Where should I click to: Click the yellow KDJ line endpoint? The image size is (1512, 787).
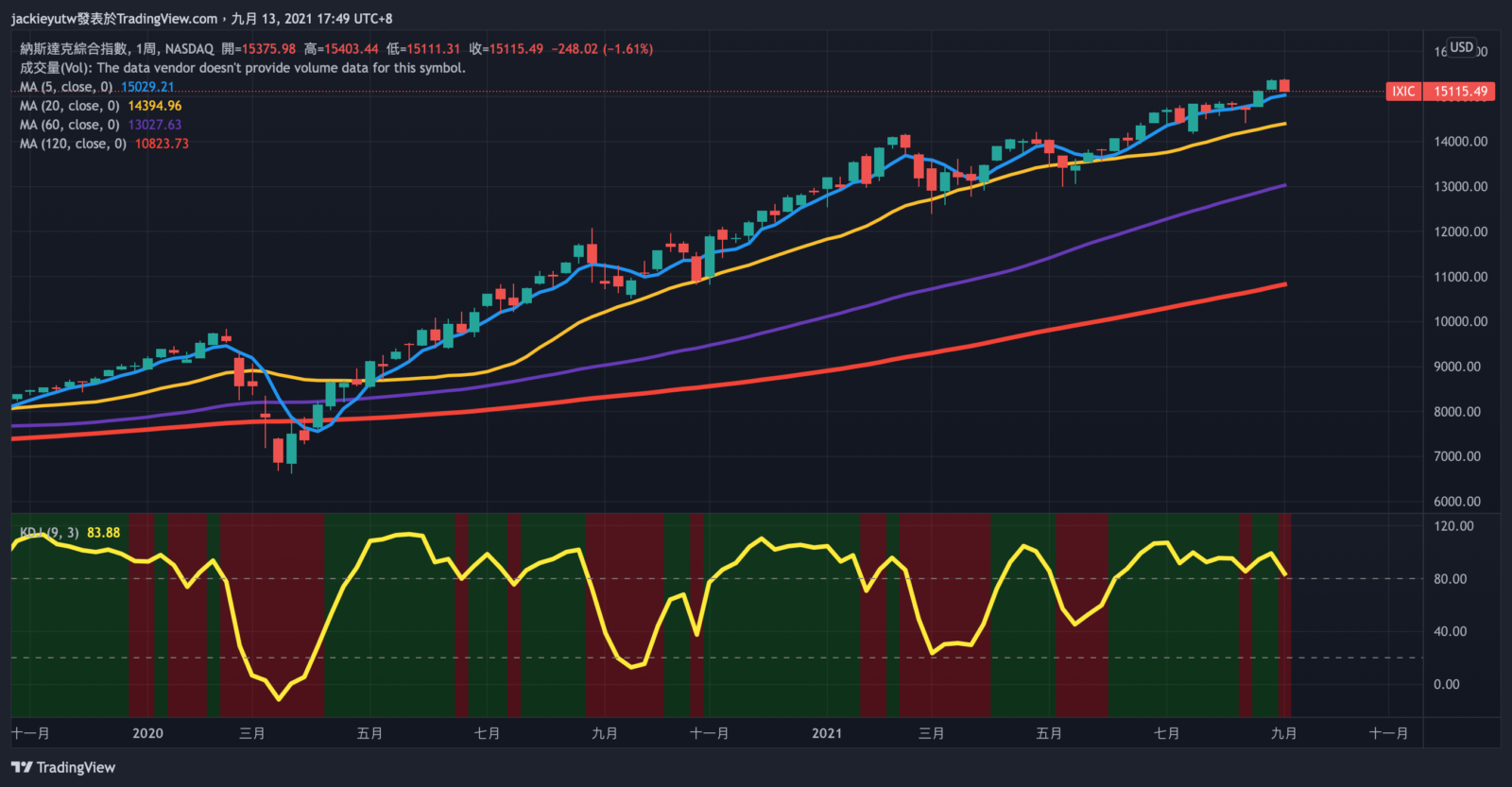point(1285,574)
